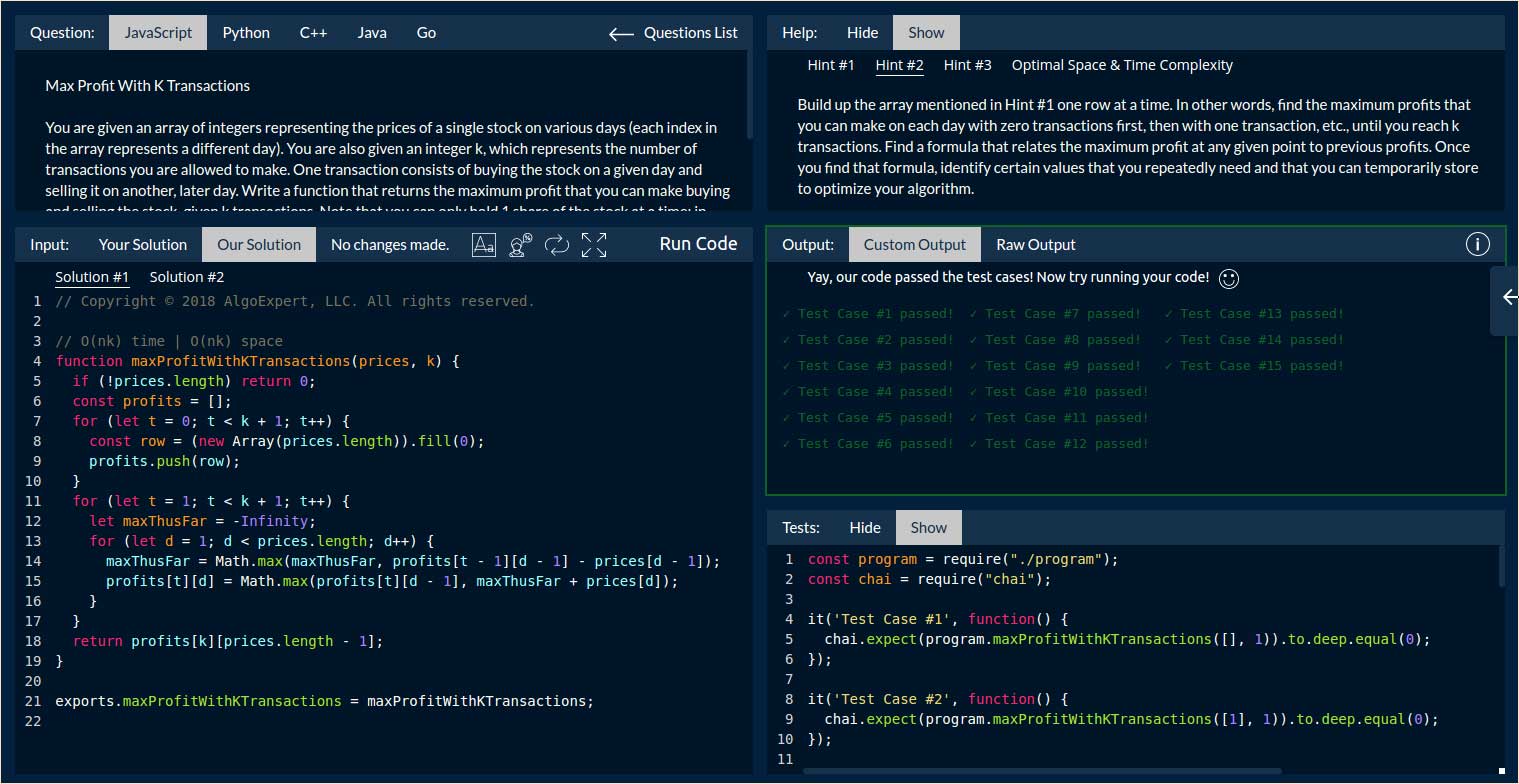Open Hint #2
1519x784 pixels.
(899, 65)
